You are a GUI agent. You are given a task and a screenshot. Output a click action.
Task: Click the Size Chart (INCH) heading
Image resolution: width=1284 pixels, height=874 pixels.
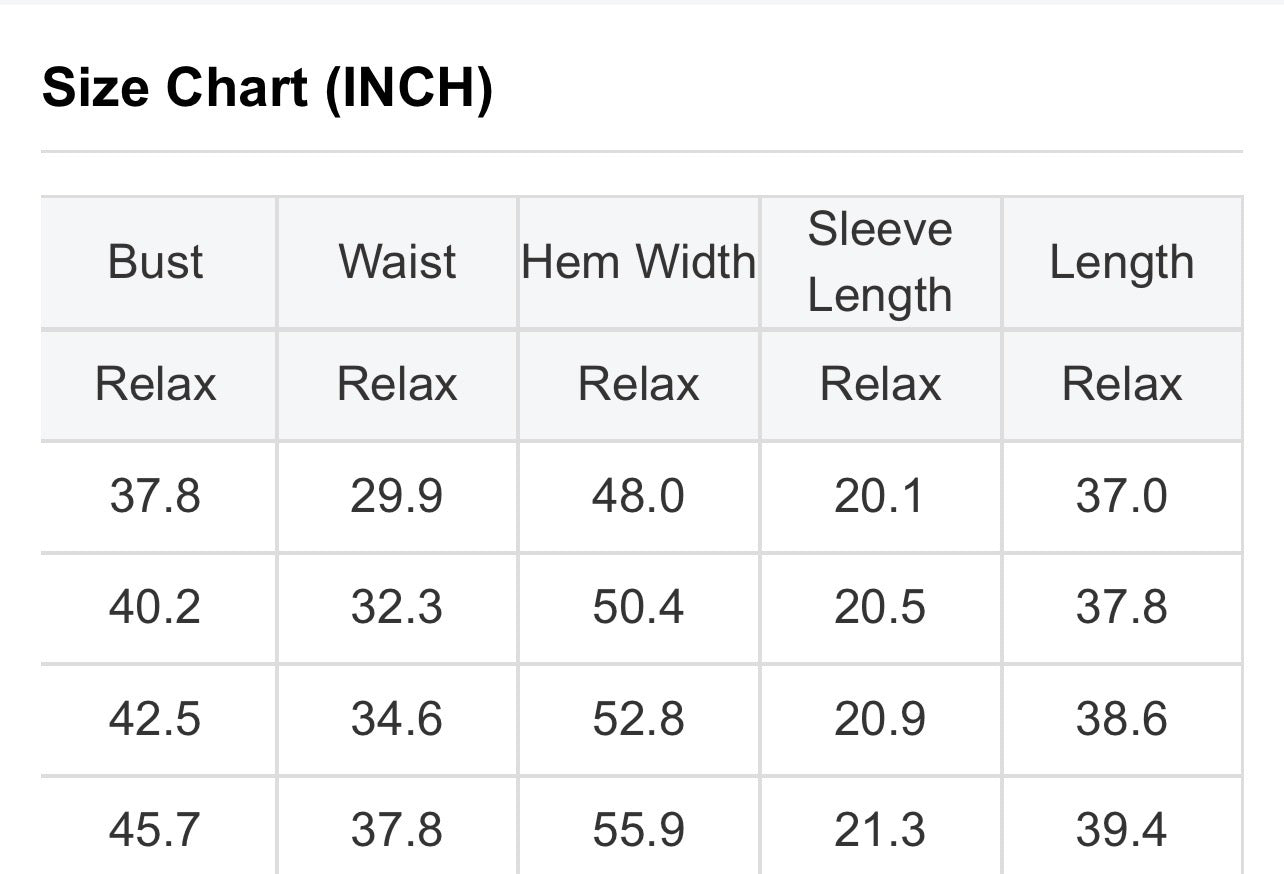click(x=267, y=89)
